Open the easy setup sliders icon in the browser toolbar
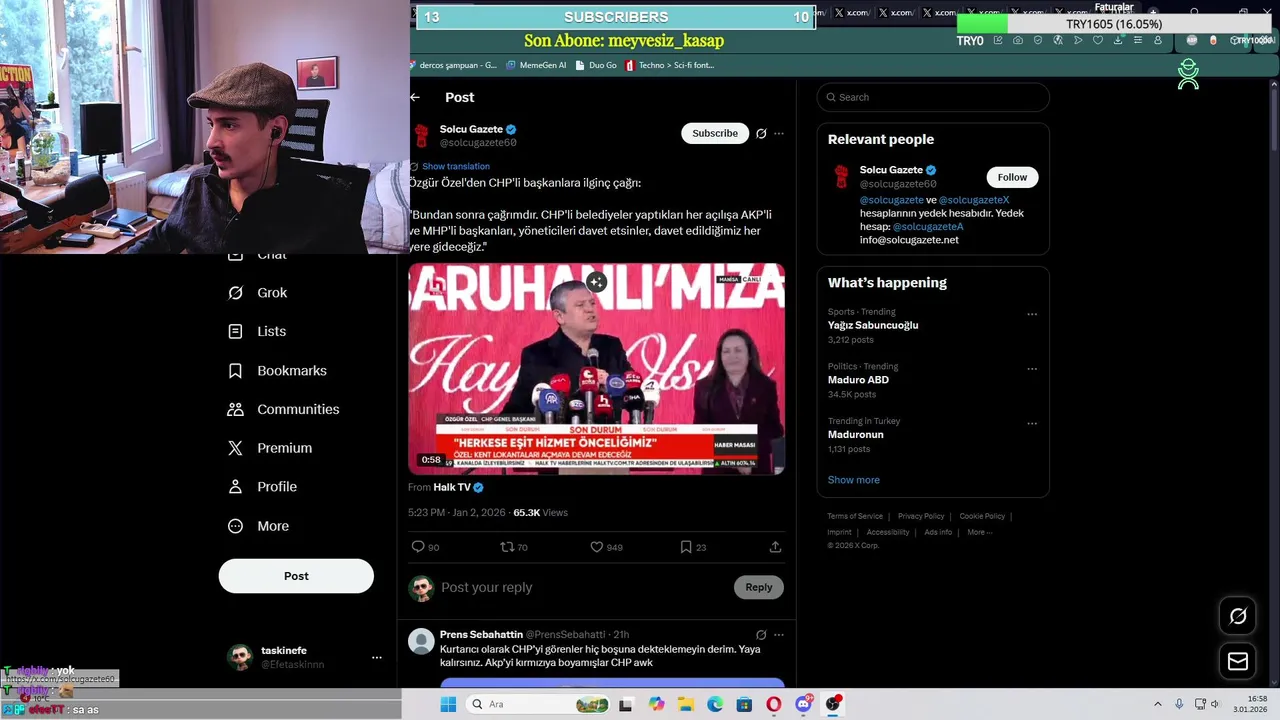 [x=1138, y=40]
